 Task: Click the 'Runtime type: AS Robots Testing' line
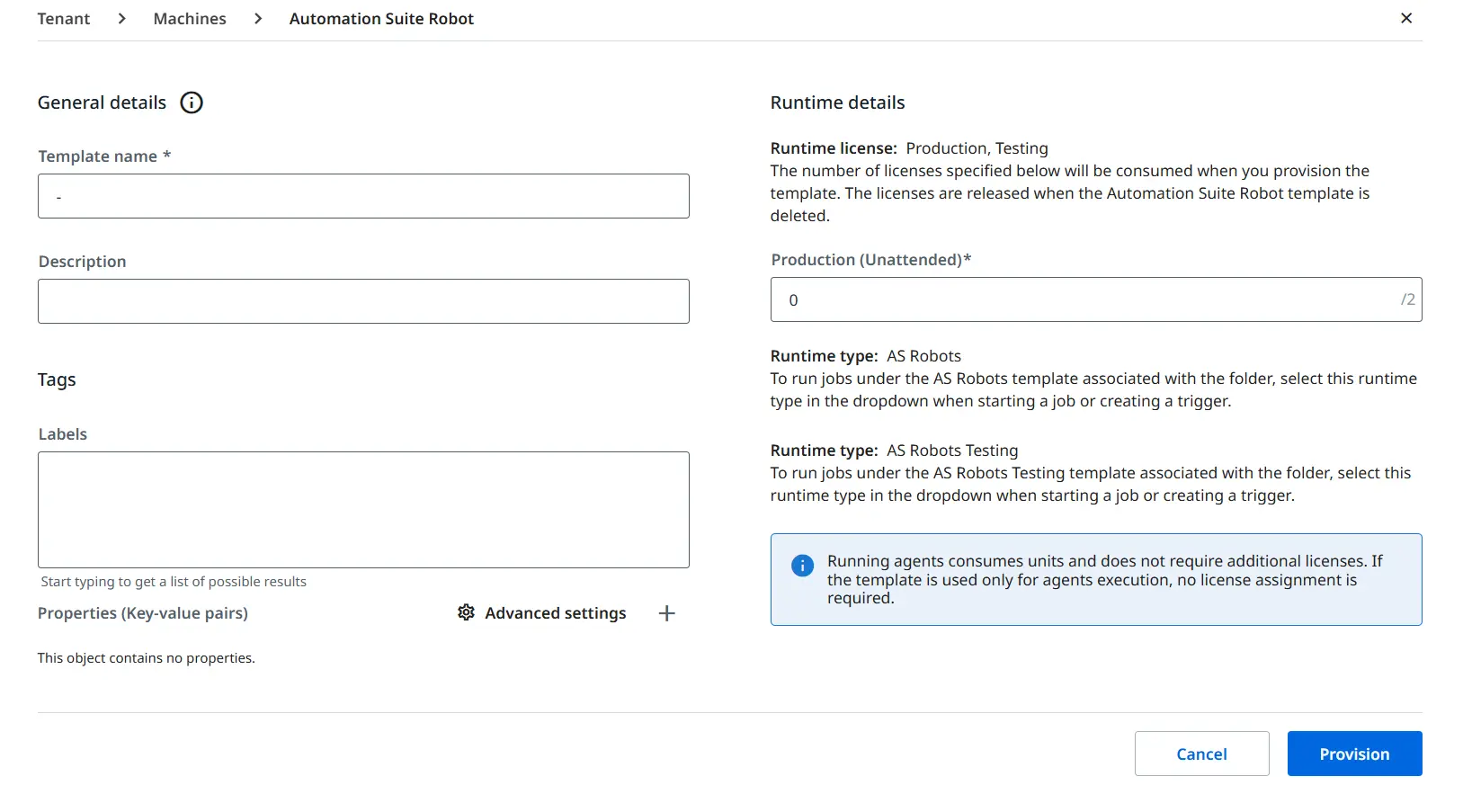(895, 451)
